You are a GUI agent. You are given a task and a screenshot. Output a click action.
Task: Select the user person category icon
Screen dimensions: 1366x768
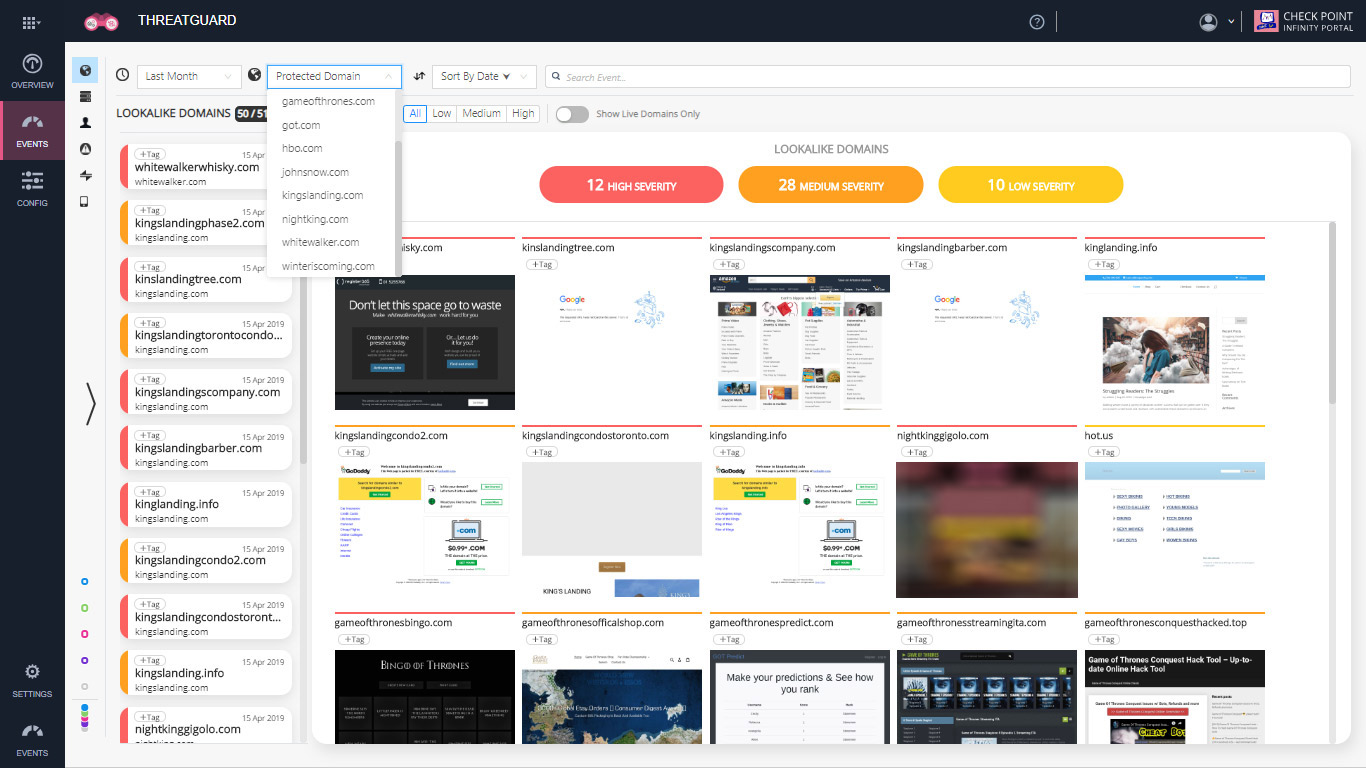click(85, 122)
